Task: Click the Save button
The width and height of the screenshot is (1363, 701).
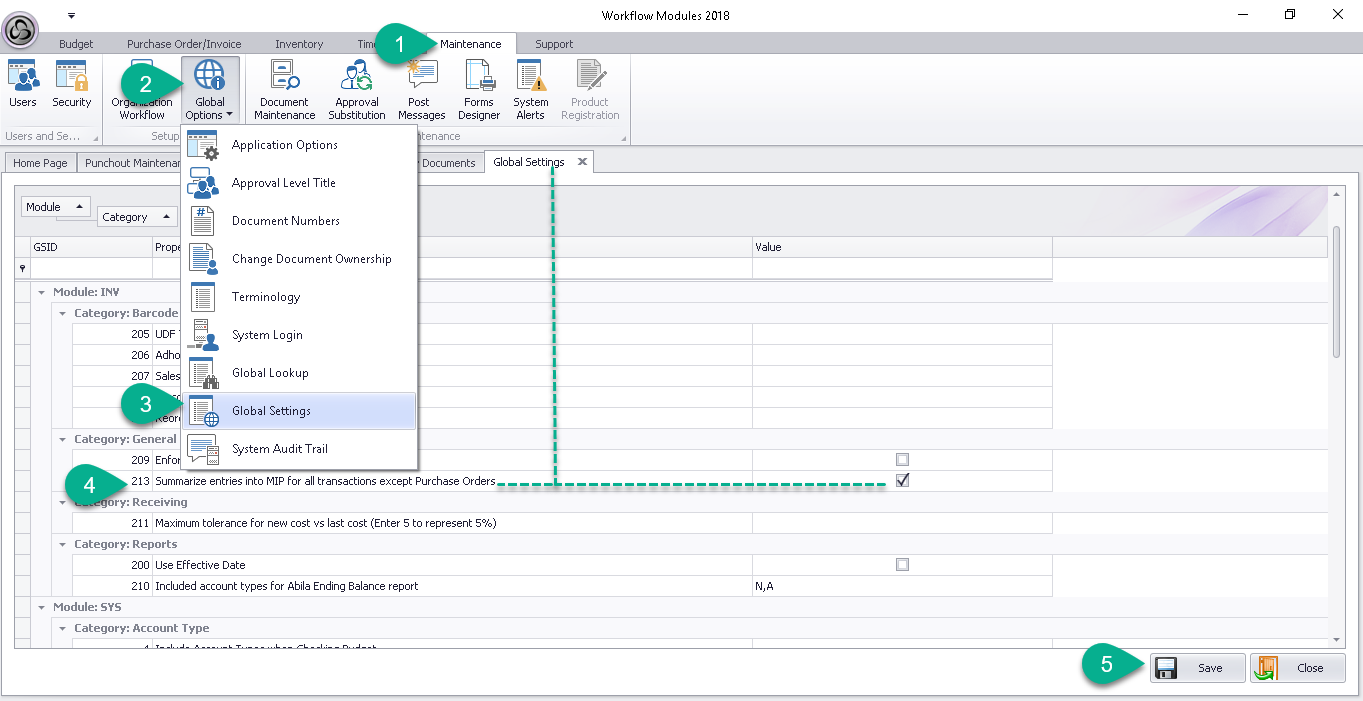Action: (1197, 668)
